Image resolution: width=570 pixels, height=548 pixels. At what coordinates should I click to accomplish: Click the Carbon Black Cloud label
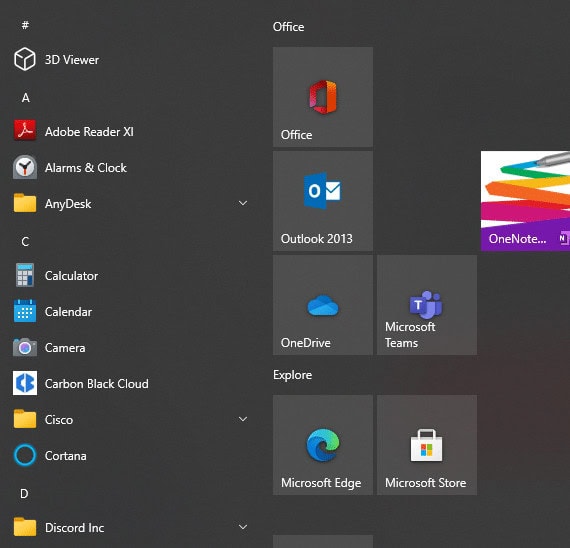pyautogui.click(x=97, y=384)
